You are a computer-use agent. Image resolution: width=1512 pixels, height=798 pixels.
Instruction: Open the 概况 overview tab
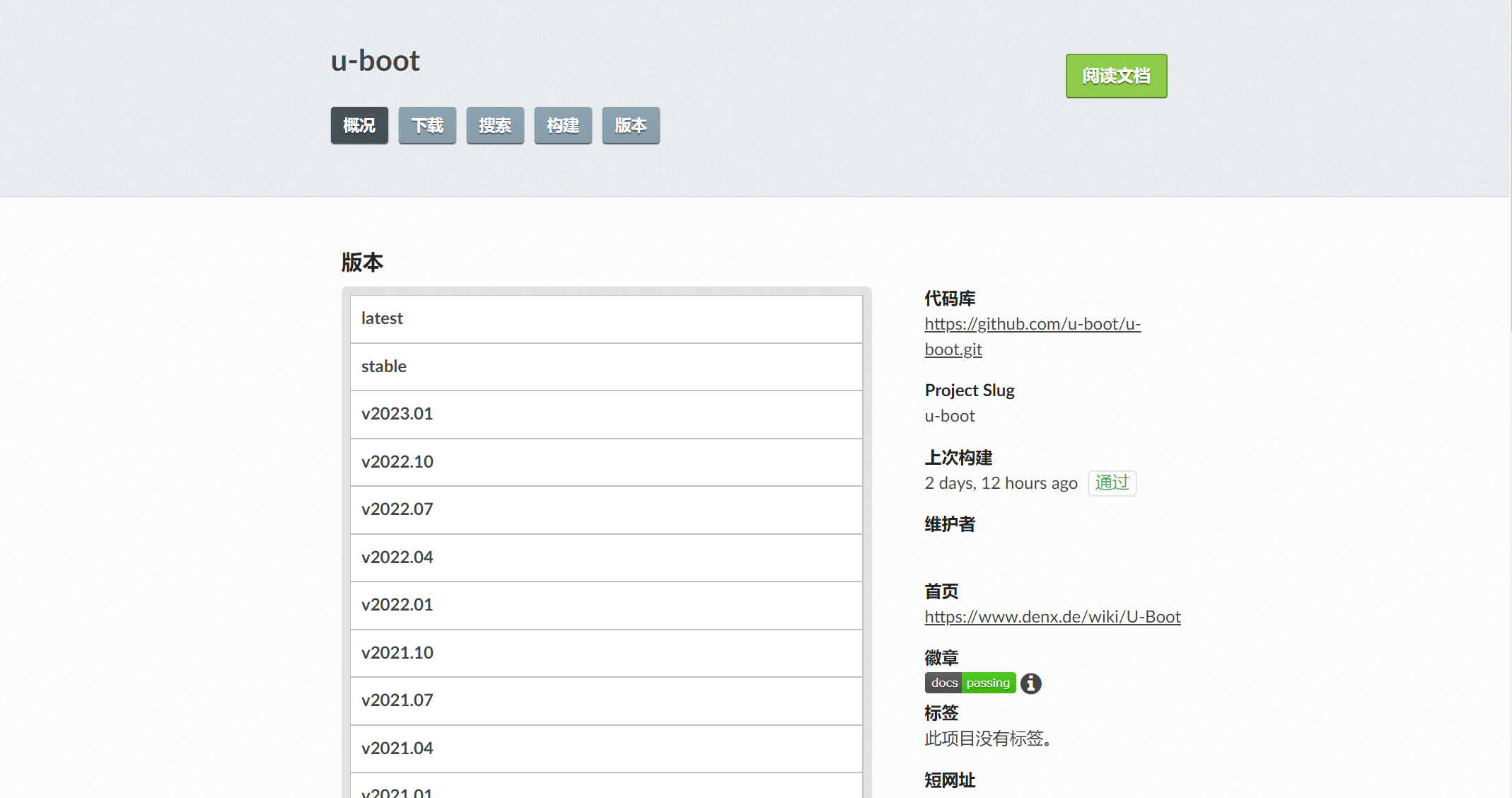click(359, 125)
